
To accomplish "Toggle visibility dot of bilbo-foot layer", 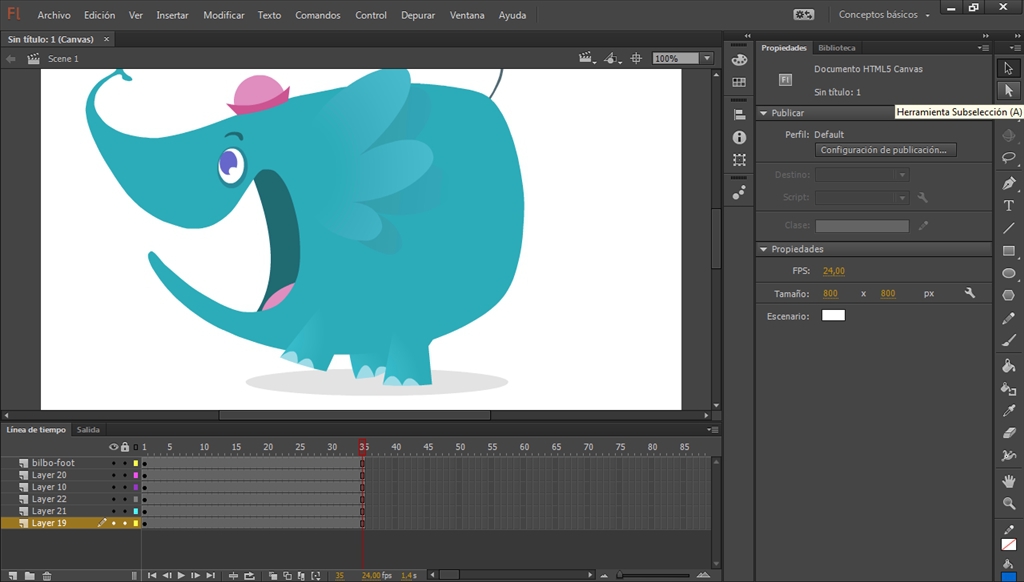I will click(113, 463).
